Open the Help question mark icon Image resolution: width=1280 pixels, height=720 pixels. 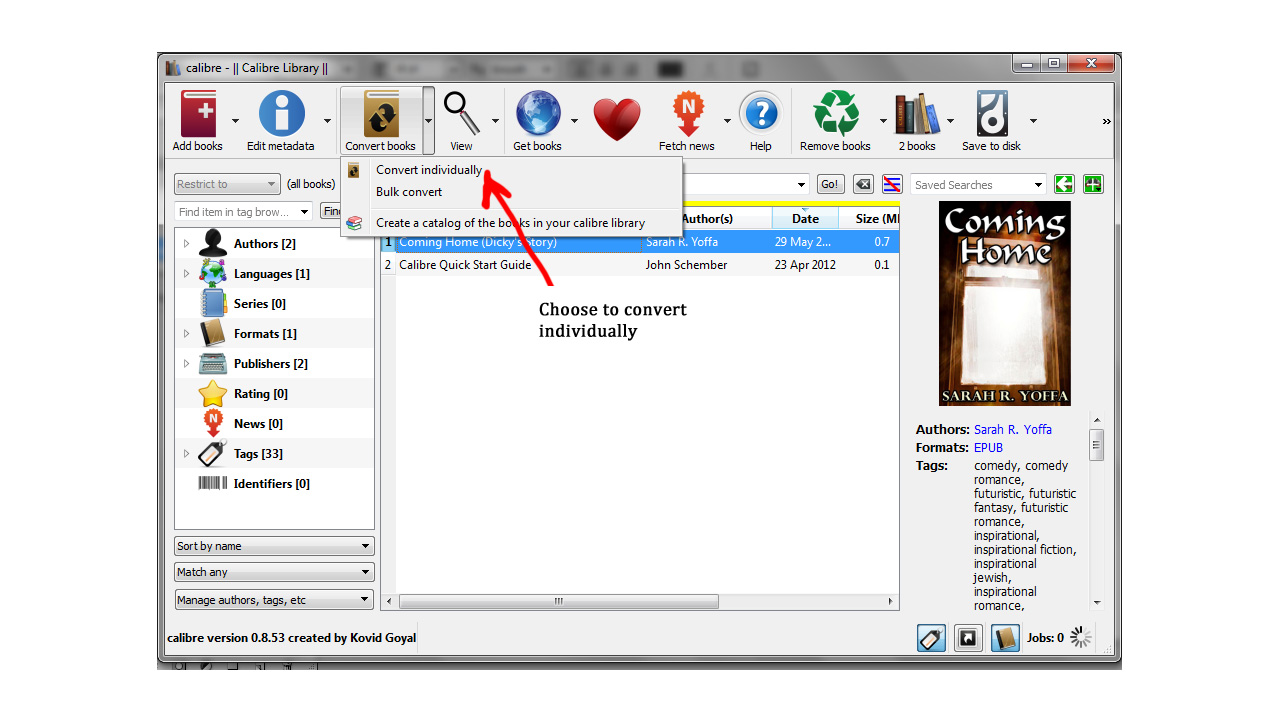tap(761, 113)
